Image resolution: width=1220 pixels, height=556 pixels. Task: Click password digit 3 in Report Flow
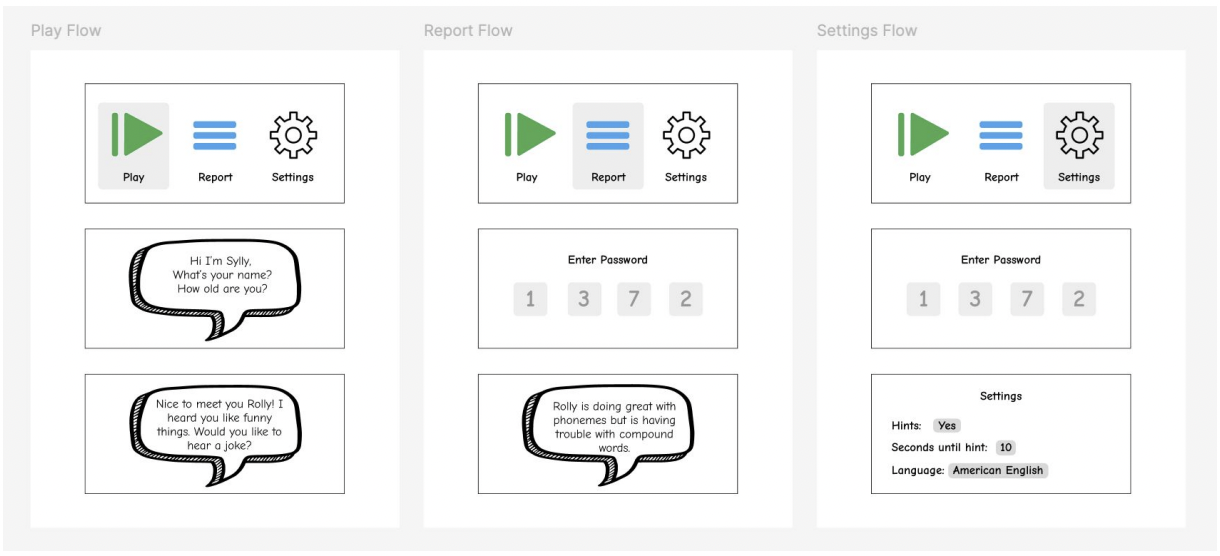pos(584,299)
